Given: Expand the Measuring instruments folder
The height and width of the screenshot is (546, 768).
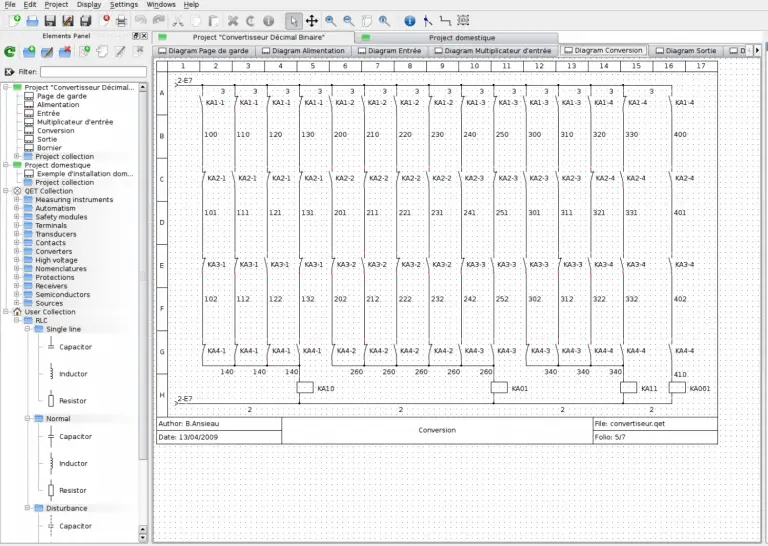Looking at the screenshot, I should click(16, 200).
